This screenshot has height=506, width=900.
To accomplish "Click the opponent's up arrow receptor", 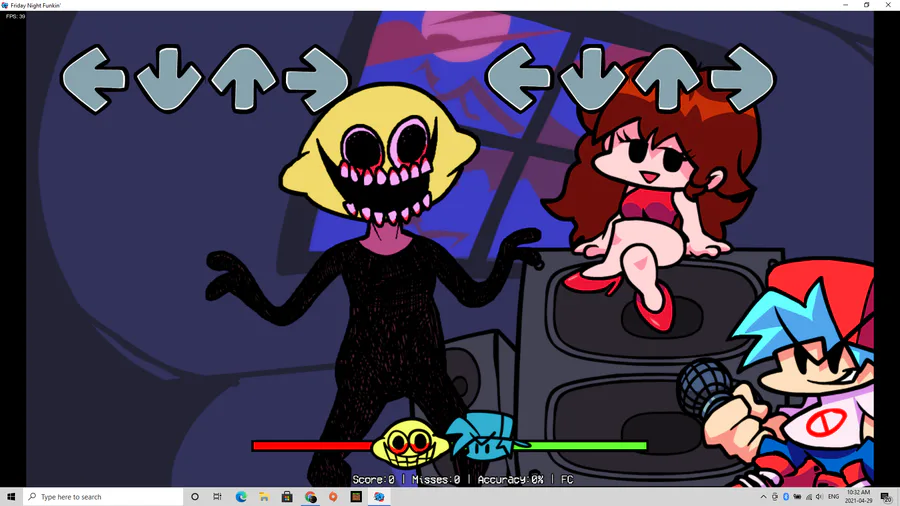I will point(243,79).
